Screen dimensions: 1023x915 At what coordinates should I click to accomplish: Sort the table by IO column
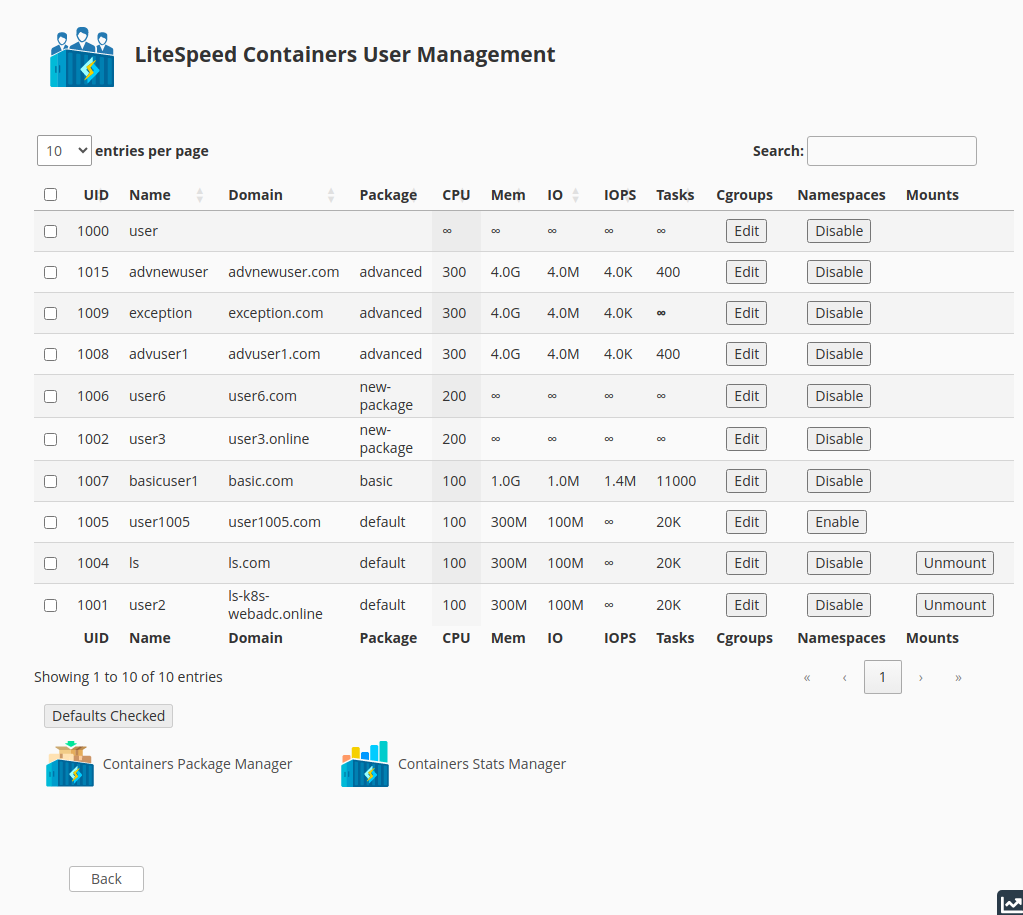pos(573,194)
